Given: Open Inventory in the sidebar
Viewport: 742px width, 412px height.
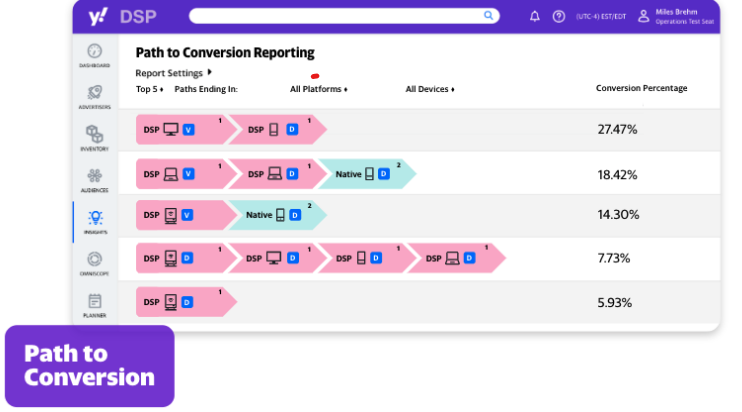Looking at the screenshot, I should (95, 139).
